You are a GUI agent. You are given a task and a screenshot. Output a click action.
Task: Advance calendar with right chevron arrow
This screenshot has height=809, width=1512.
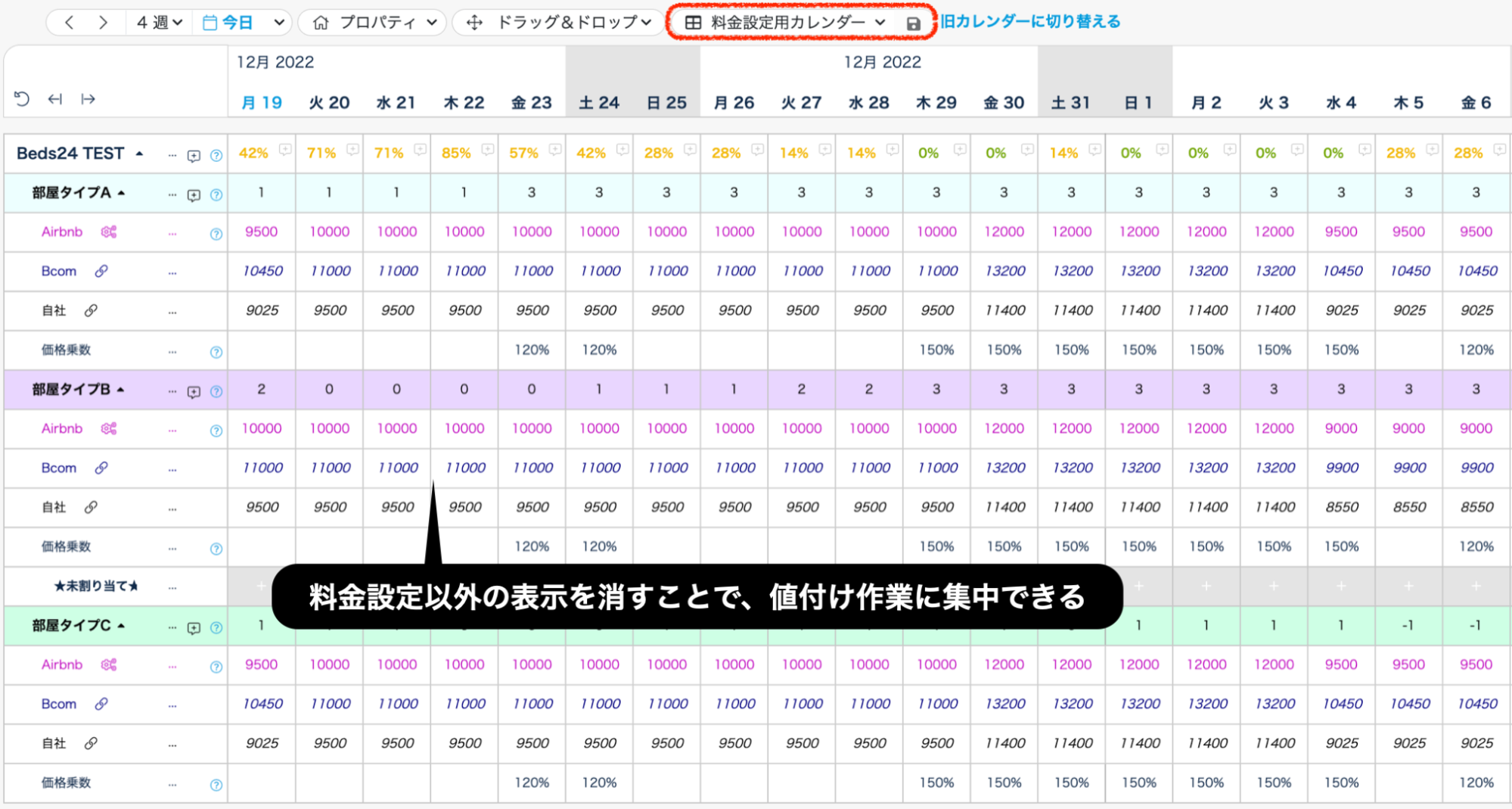[103, 23]
